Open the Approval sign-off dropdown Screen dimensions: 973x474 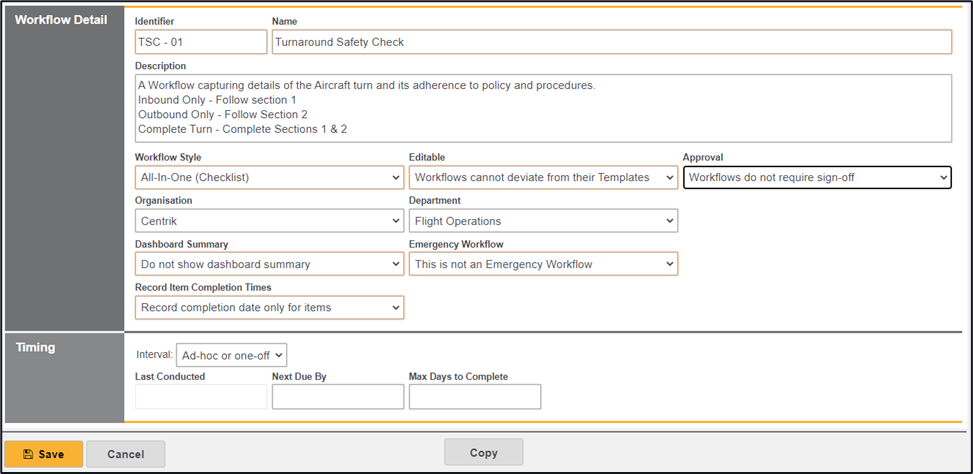(x=817, y=178)
